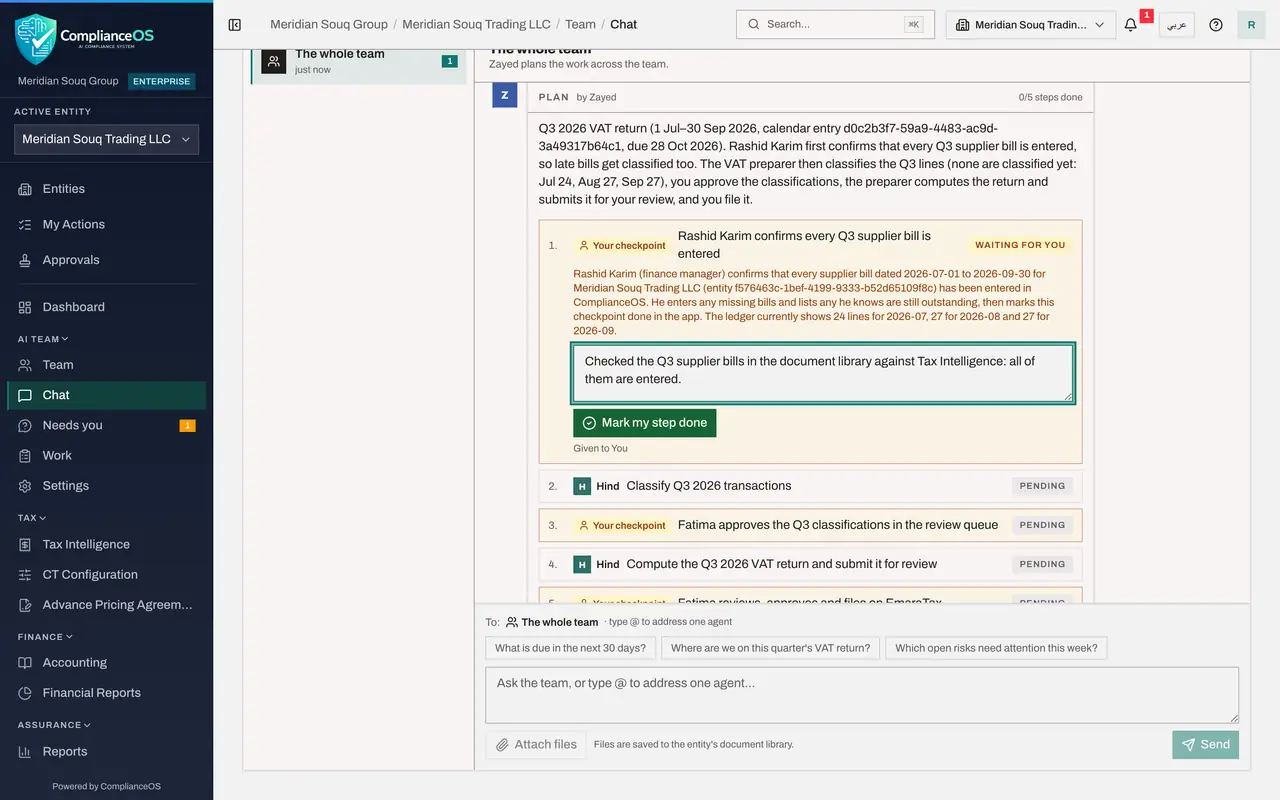1280x800 pixels.
Task: Open Needs you in the sidebar
Action: 107,425
